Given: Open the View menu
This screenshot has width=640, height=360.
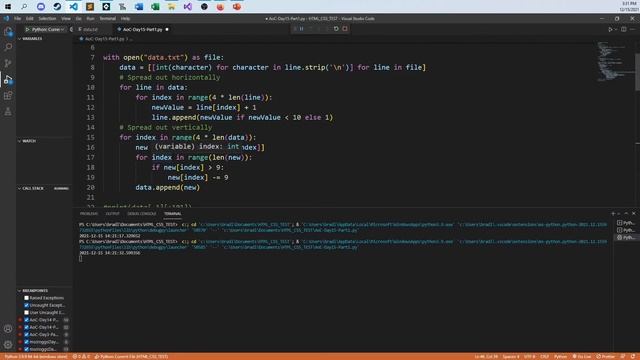Looking at the screenshot, I should 66,18.
